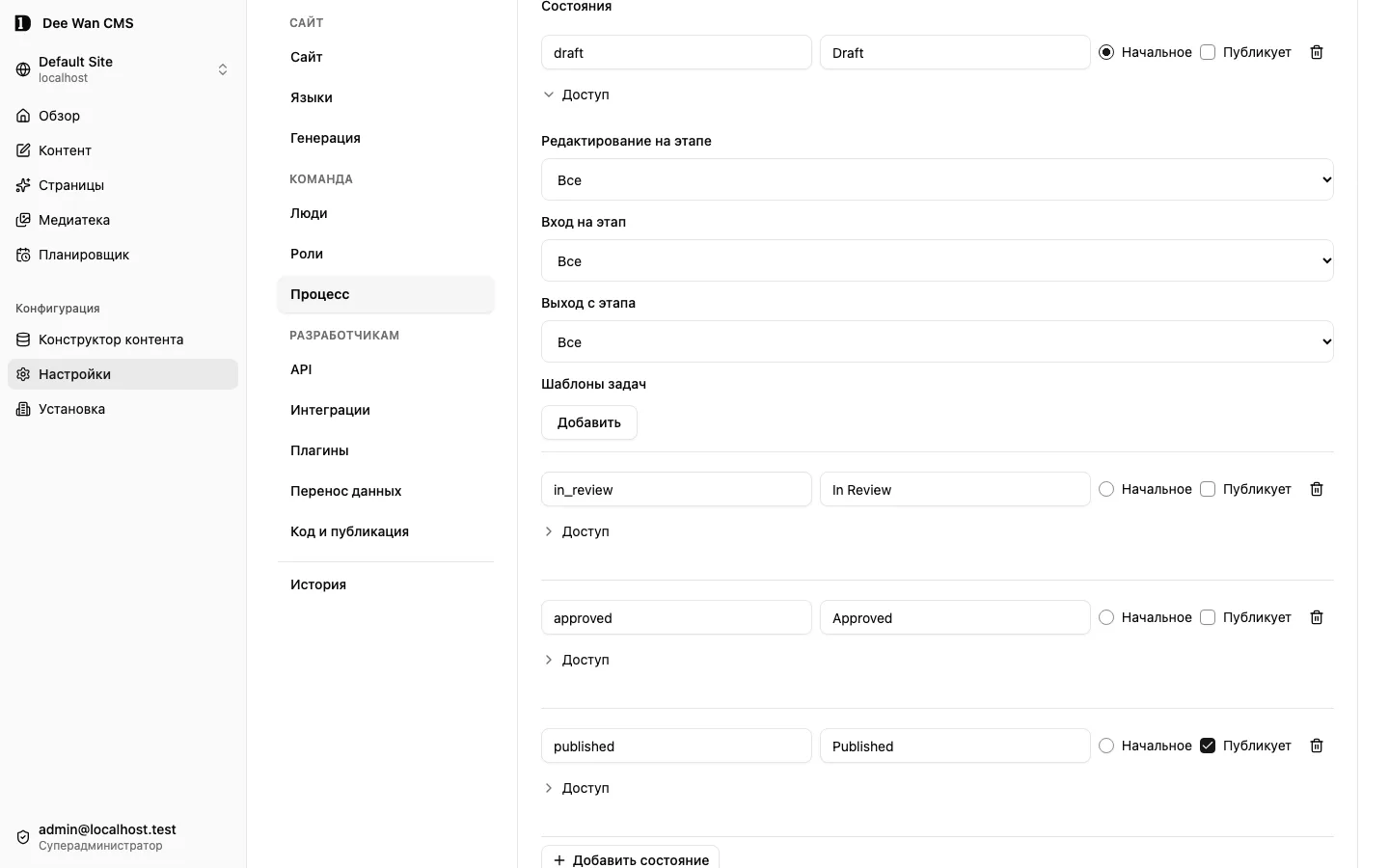Click the In Review label input field
The width and height of the screenshot is (1389, 868).
955,489
